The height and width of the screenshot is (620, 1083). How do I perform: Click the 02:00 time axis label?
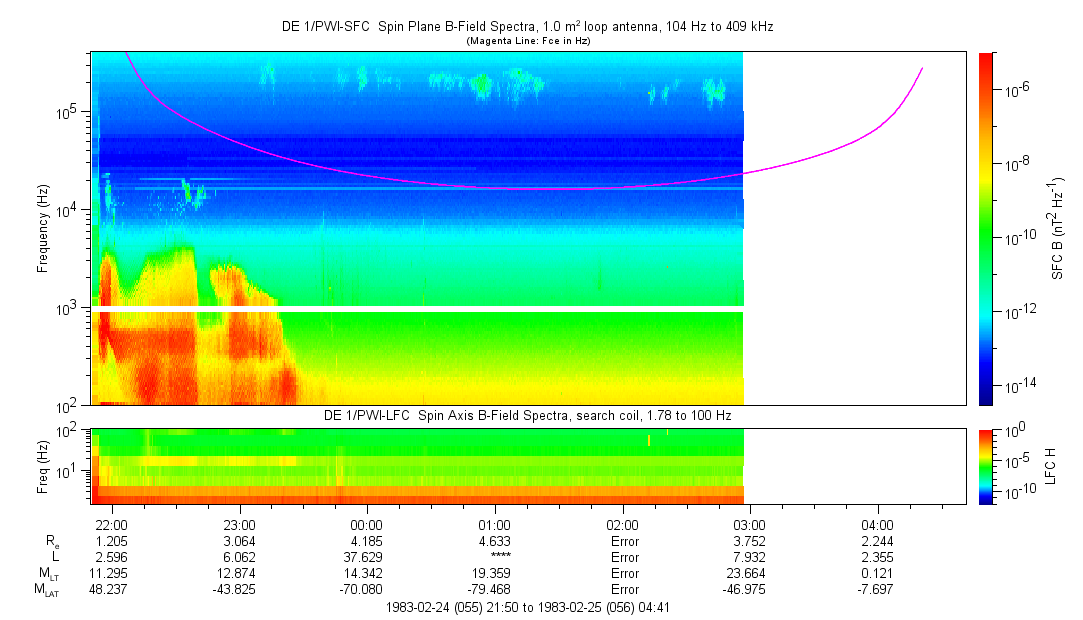622,524
